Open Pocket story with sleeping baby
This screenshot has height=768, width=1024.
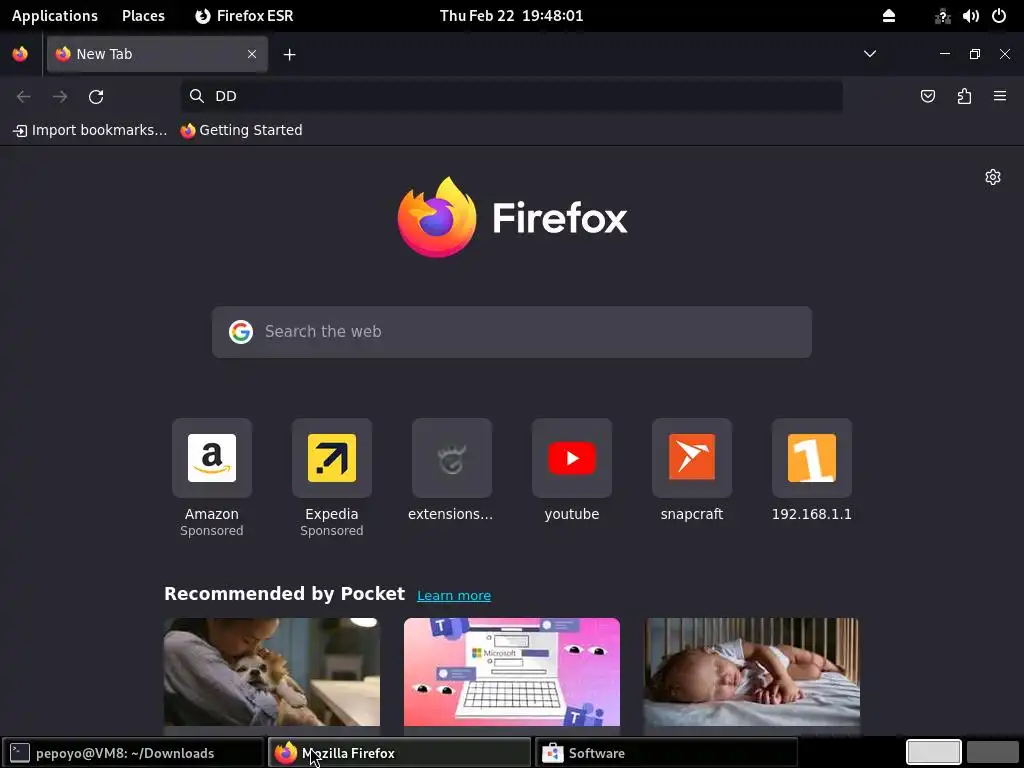(x=752, y=672)
